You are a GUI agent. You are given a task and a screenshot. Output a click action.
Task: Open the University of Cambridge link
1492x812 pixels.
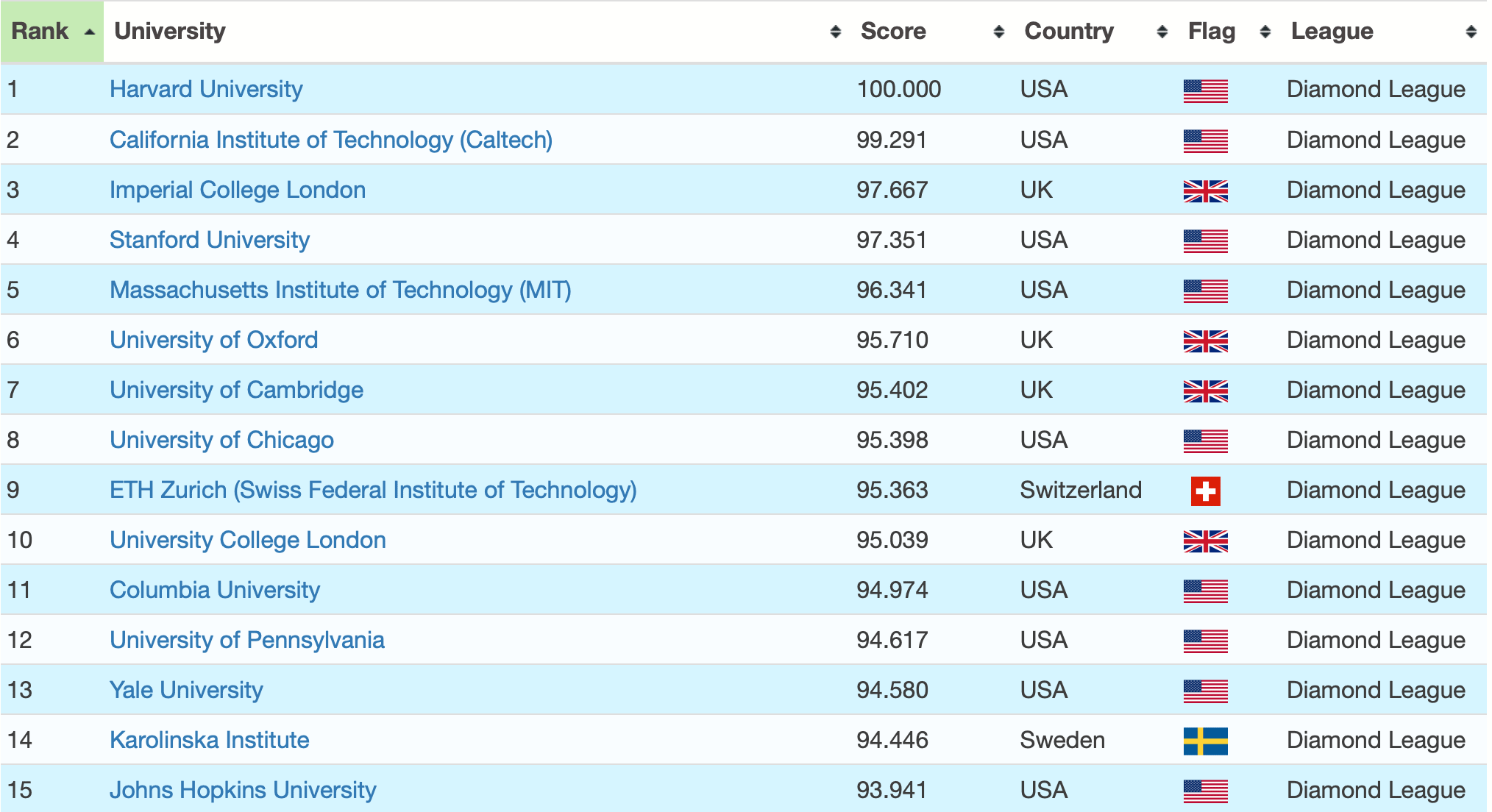pos(236,390)
